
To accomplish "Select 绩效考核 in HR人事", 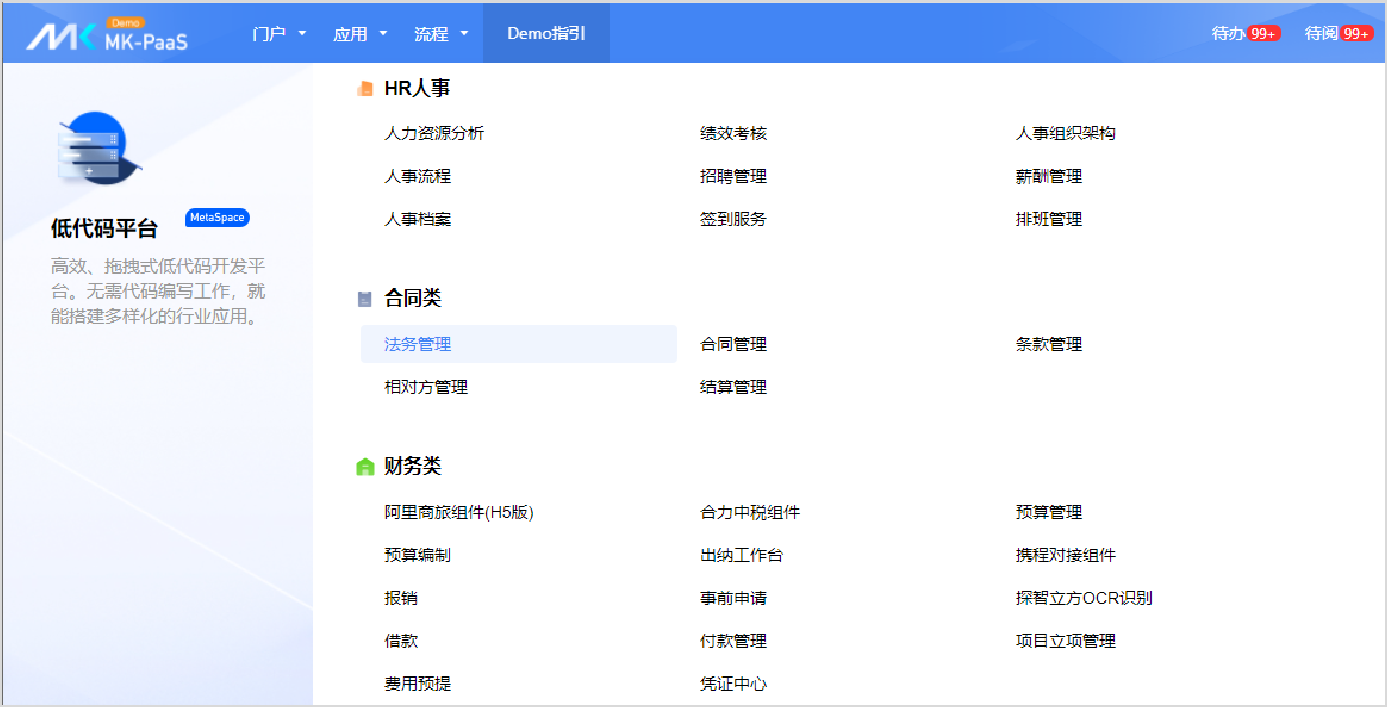I will 733,133.
